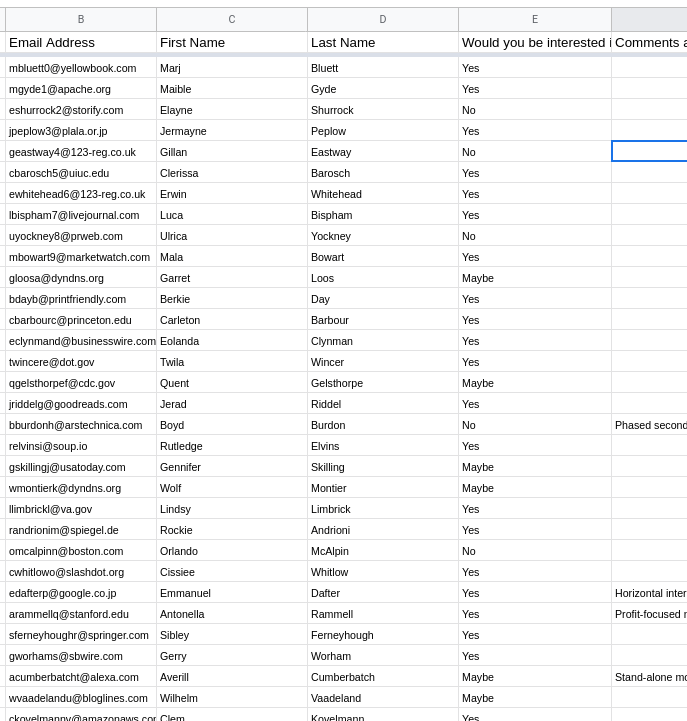Select the email cell gloosa@dyndns.org

point(81,278)
